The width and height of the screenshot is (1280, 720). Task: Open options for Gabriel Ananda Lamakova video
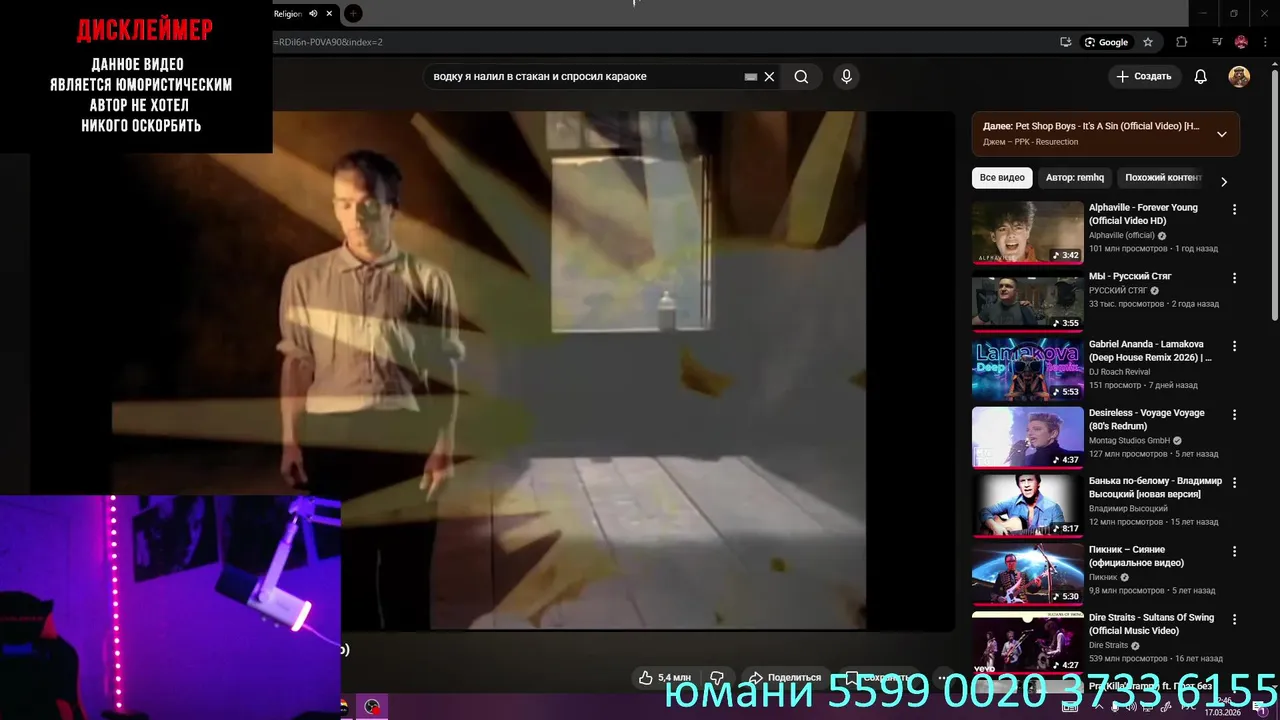click(1234, 346)
